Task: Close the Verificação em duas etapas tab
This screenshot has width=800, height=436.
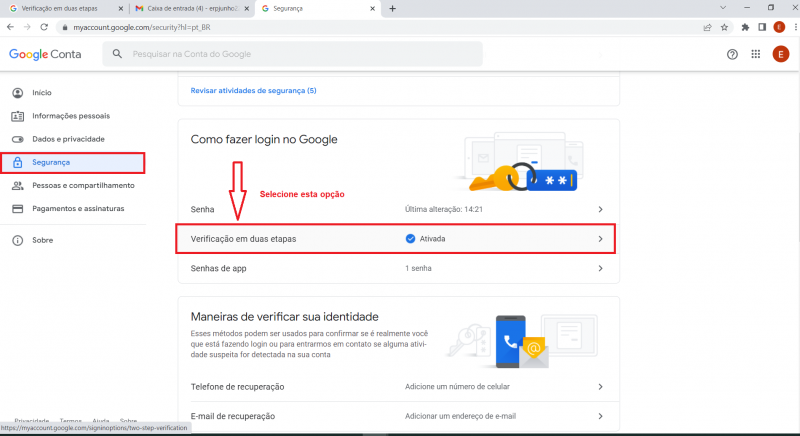Action: coord(121,9)
